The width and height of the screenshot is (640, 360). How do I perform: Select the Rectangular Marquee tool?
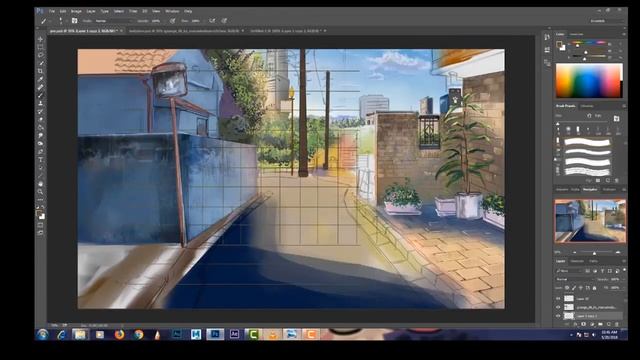click(40, 47)
